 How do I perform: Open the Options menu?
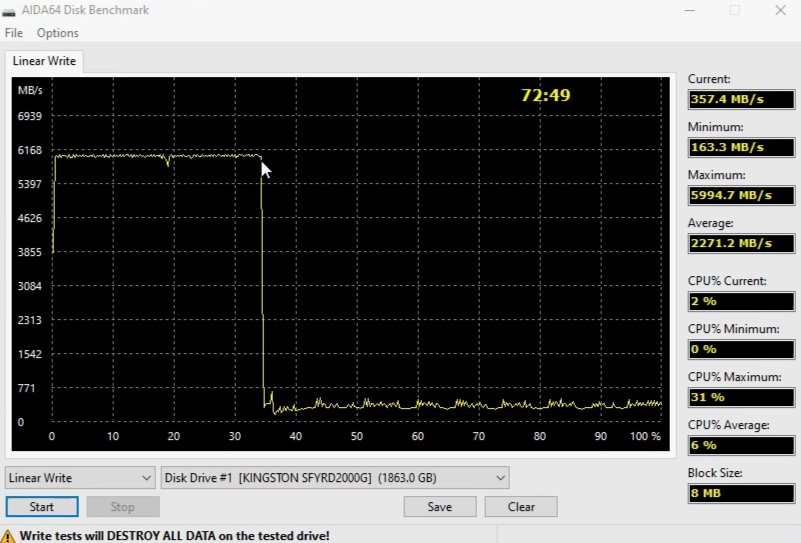click(x=58, y=33)
